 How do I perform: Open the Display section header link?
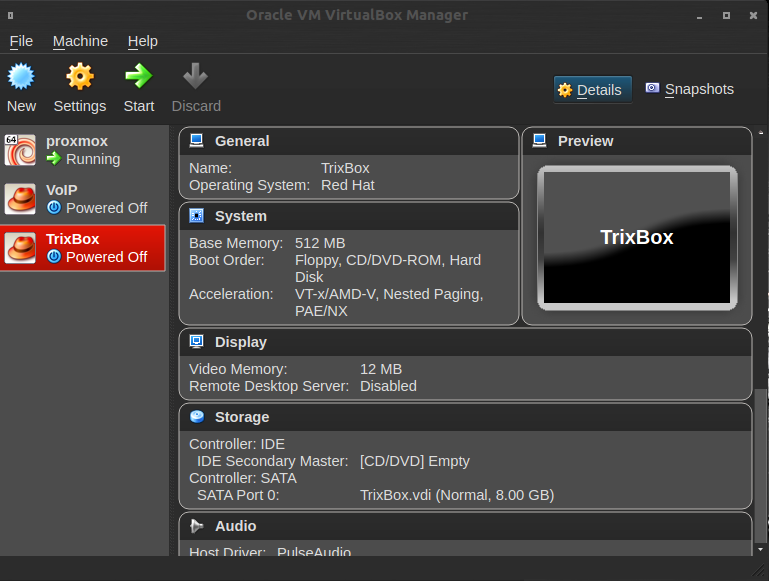[241, 342]
